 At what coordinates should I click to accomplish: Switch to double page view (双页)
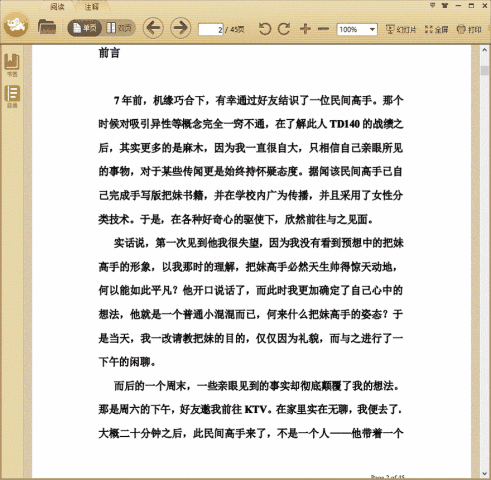[119, 28]
